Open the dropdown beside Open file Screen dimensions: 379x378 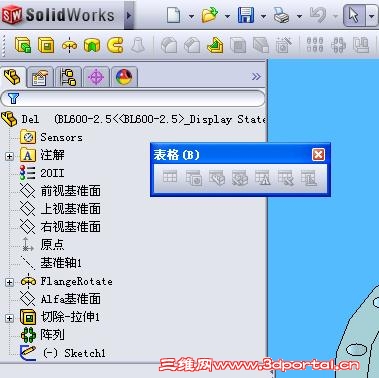227,16
